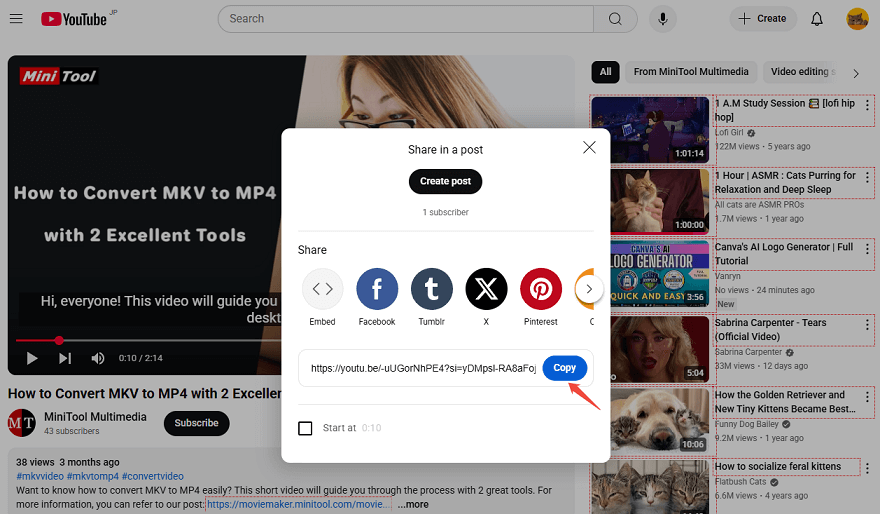The width and height of the screenshot is (880, 514).
Task: Open A.M Study Session thumbnail
Action: tap(650, 130)
